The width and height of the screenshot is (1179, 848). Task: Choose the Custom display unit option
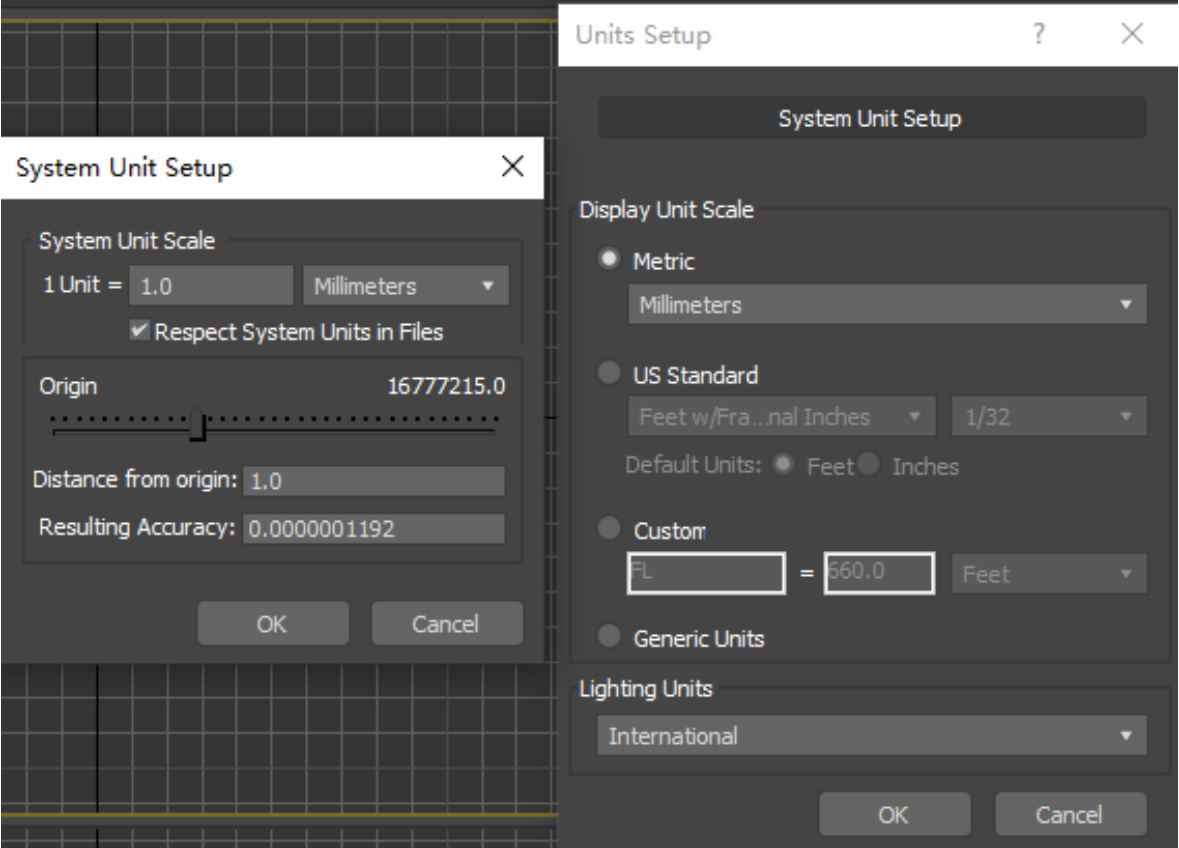(x=608, y=530)
